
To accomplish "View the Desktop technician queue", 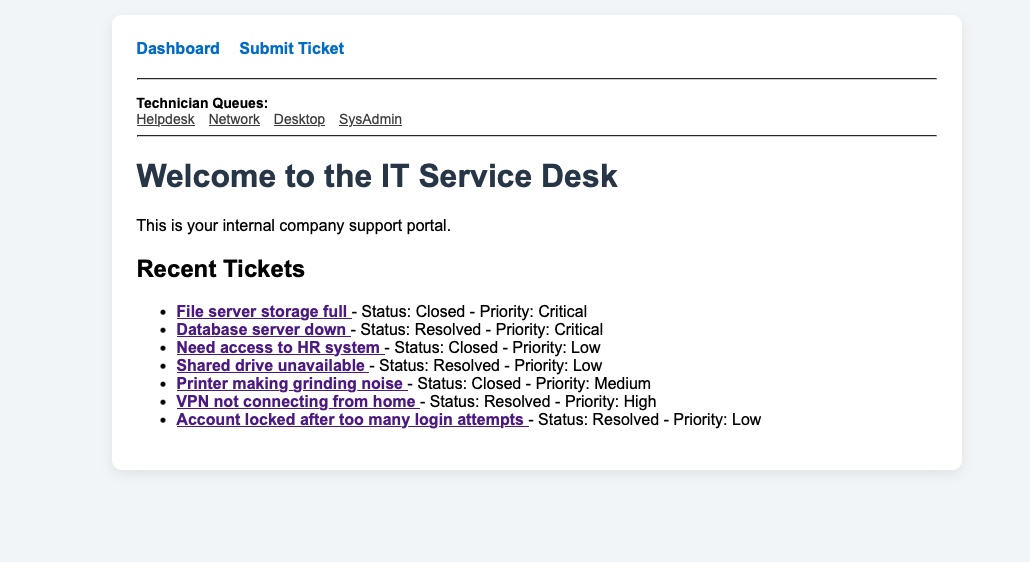I will 299,120.
